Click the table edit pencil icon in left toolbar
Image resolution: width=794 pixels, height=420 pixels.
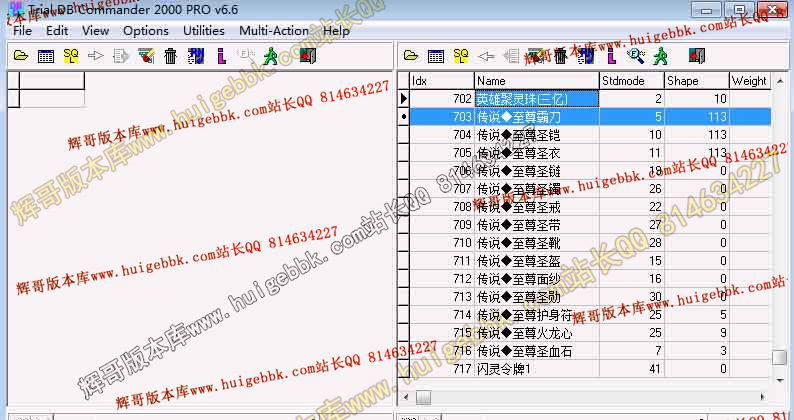click(146, 56)
